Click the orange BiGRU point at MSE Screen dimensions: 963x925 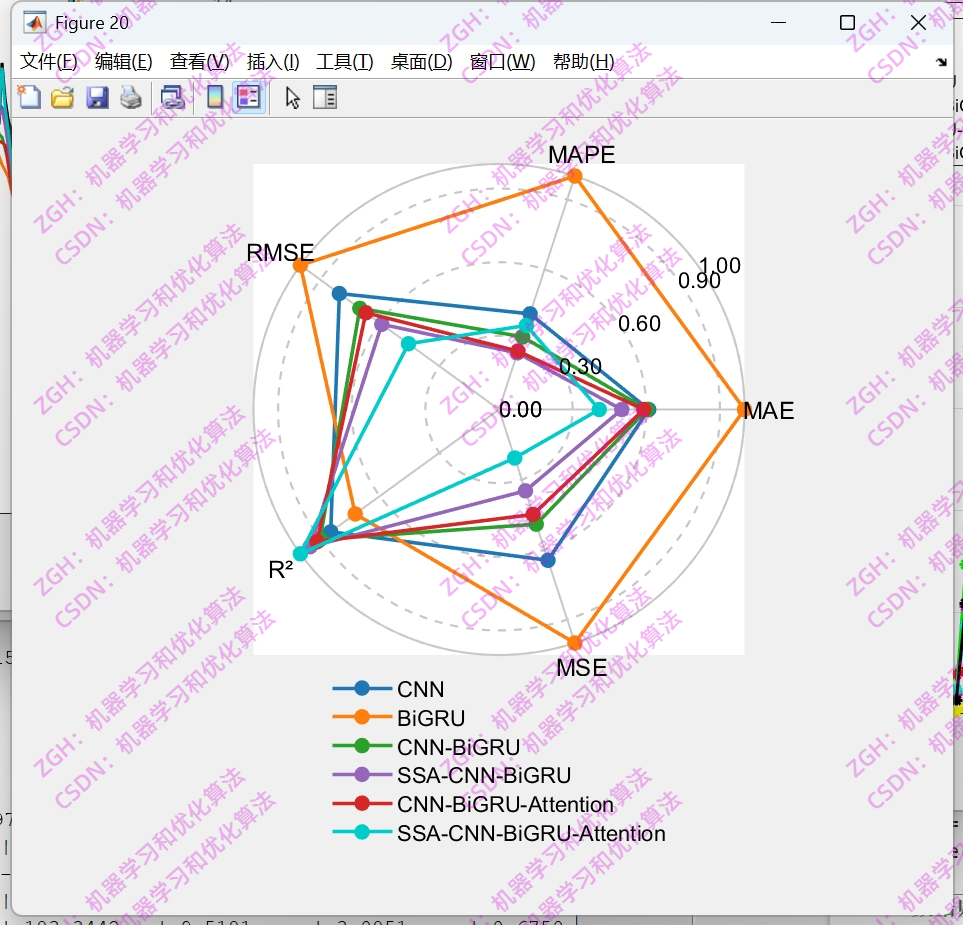pyautogui.click(x=574, y=642)
